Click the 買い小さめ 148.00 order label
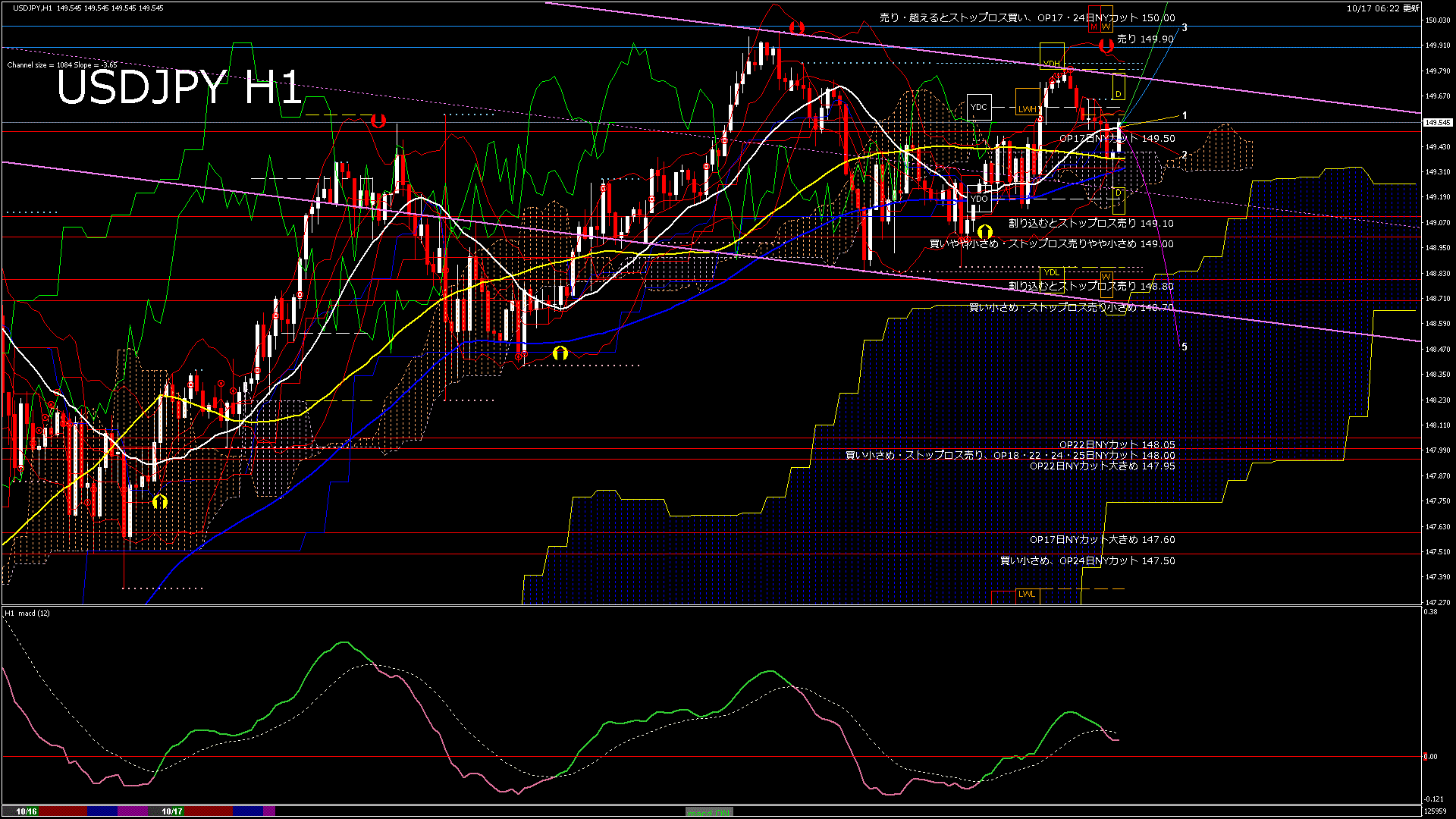 [1010, 456]
